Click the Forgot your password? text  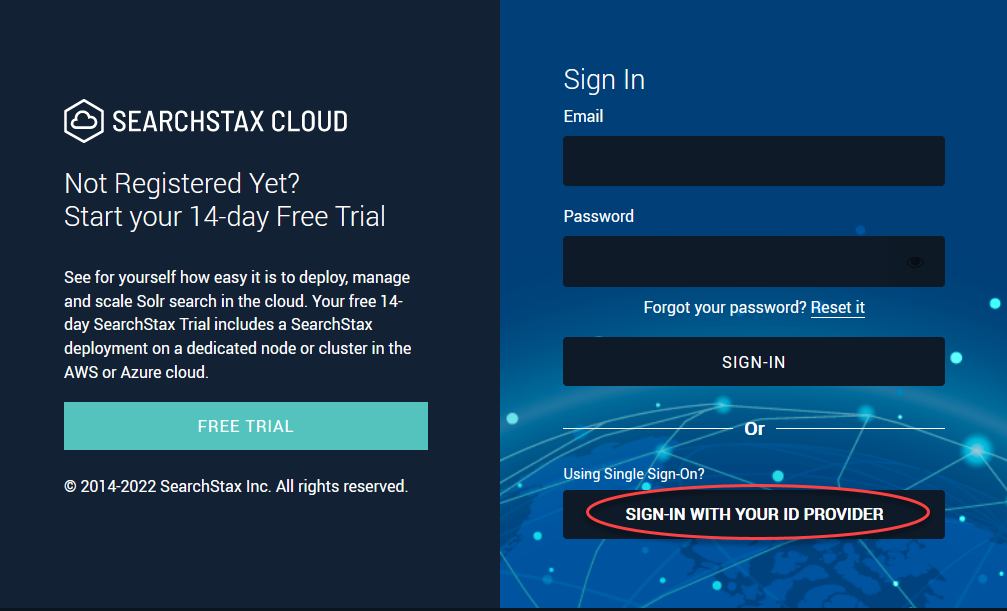(x=724, y=308)
